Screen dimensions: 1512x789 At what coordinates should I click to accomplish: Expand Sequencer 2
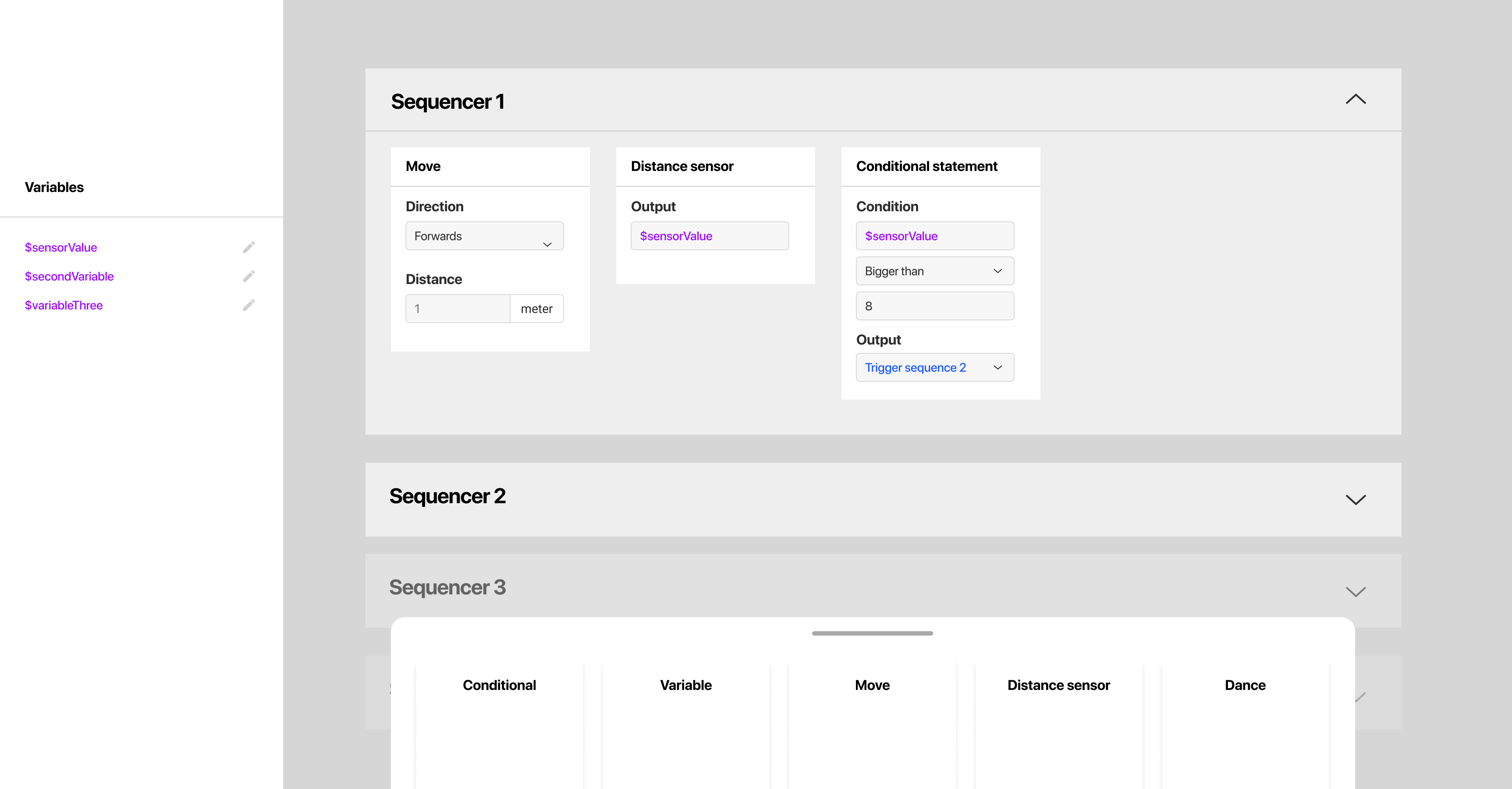(x=1355, y=500)
